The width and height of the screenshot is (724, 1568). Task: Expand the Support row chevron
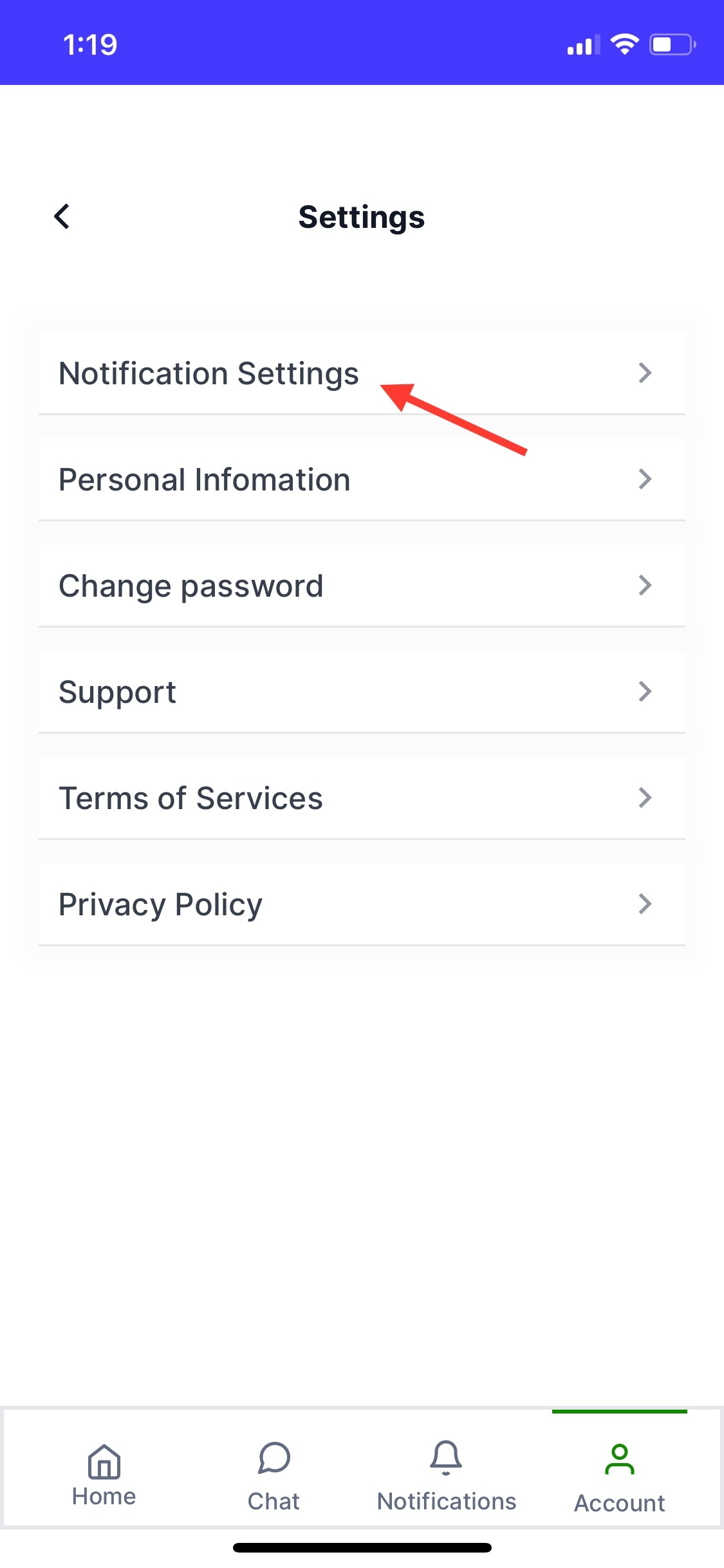click(x=645, y=691)
